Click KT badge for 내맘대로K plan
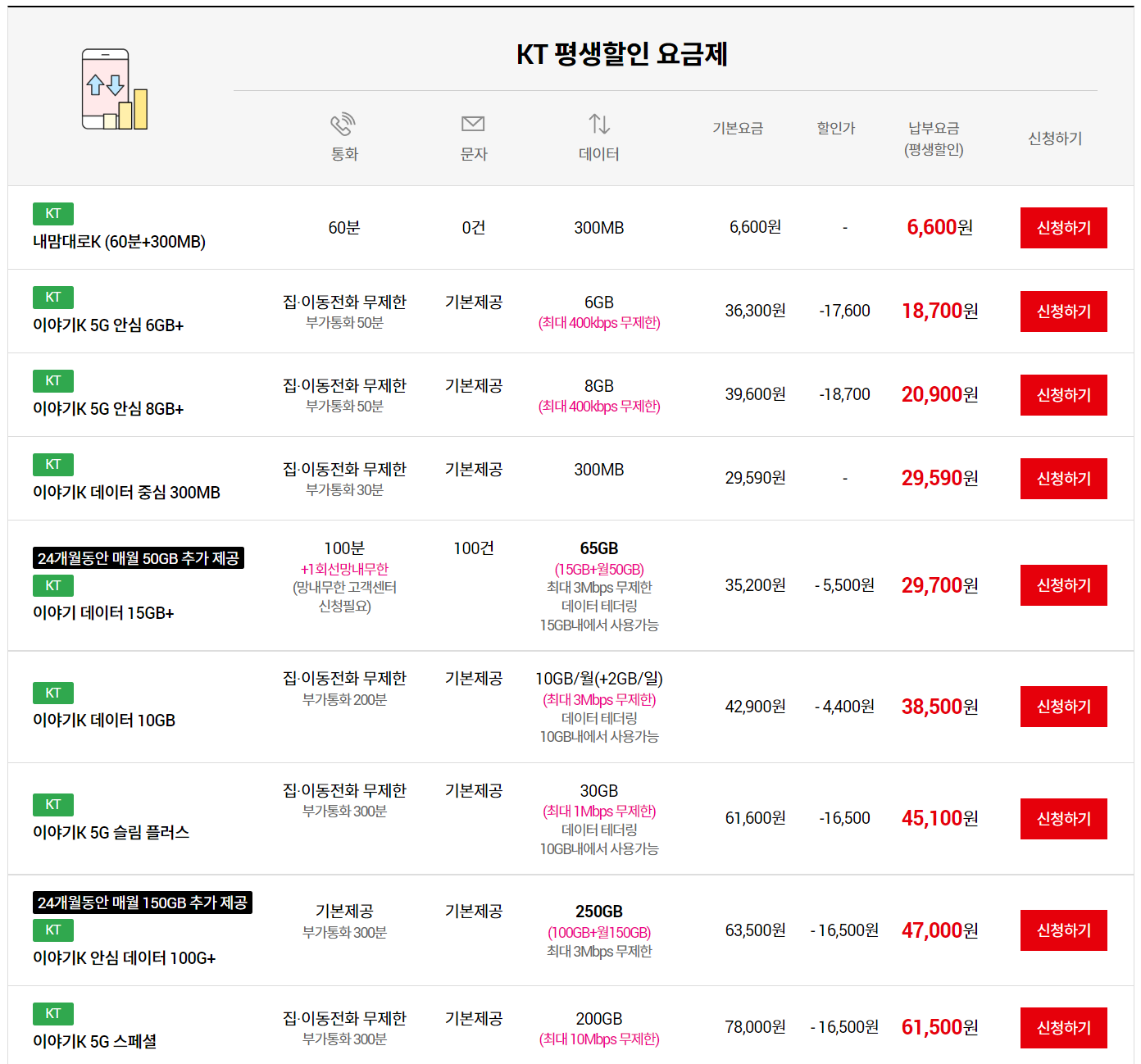Viewport: 1141px width, 1064px height. coord(53,214)
